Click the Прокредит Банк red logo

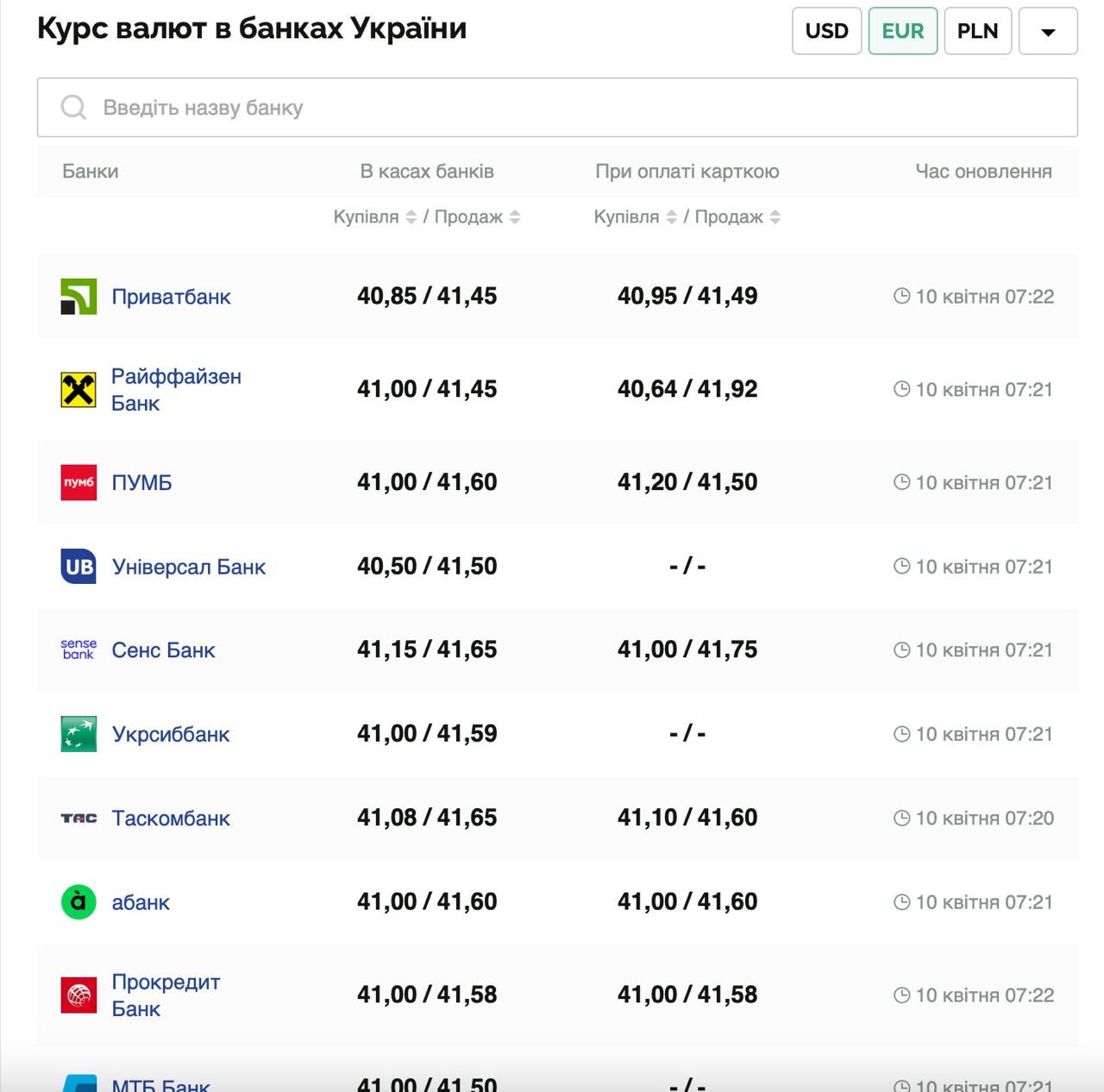(78, 995)
